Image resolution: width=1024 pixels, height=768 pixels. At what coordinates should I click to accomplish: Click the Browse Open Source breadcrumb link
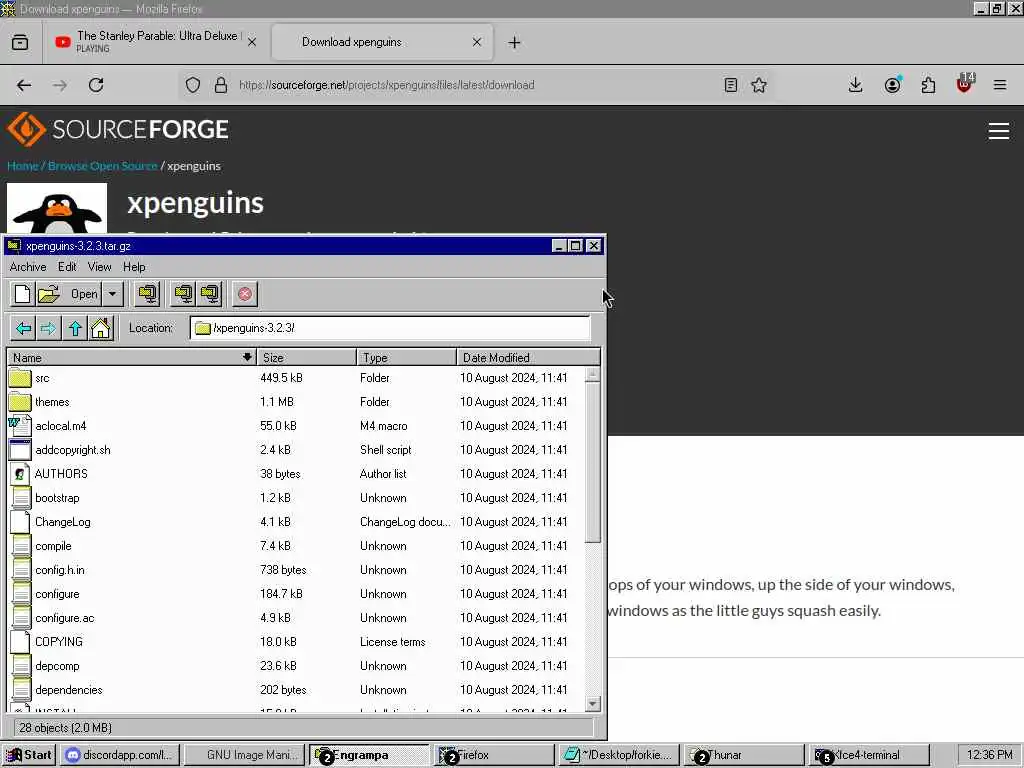(103, 166)
